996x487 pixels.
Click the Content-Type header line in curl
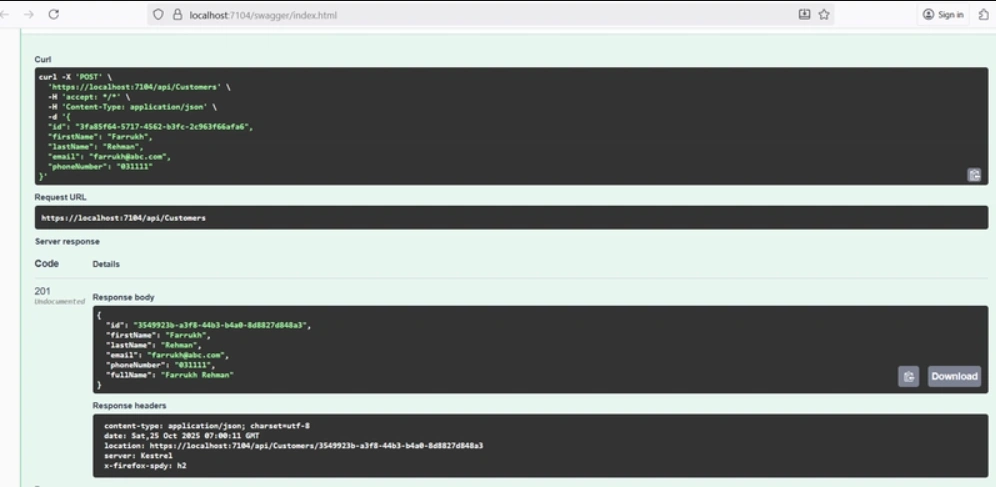[132, 107]
